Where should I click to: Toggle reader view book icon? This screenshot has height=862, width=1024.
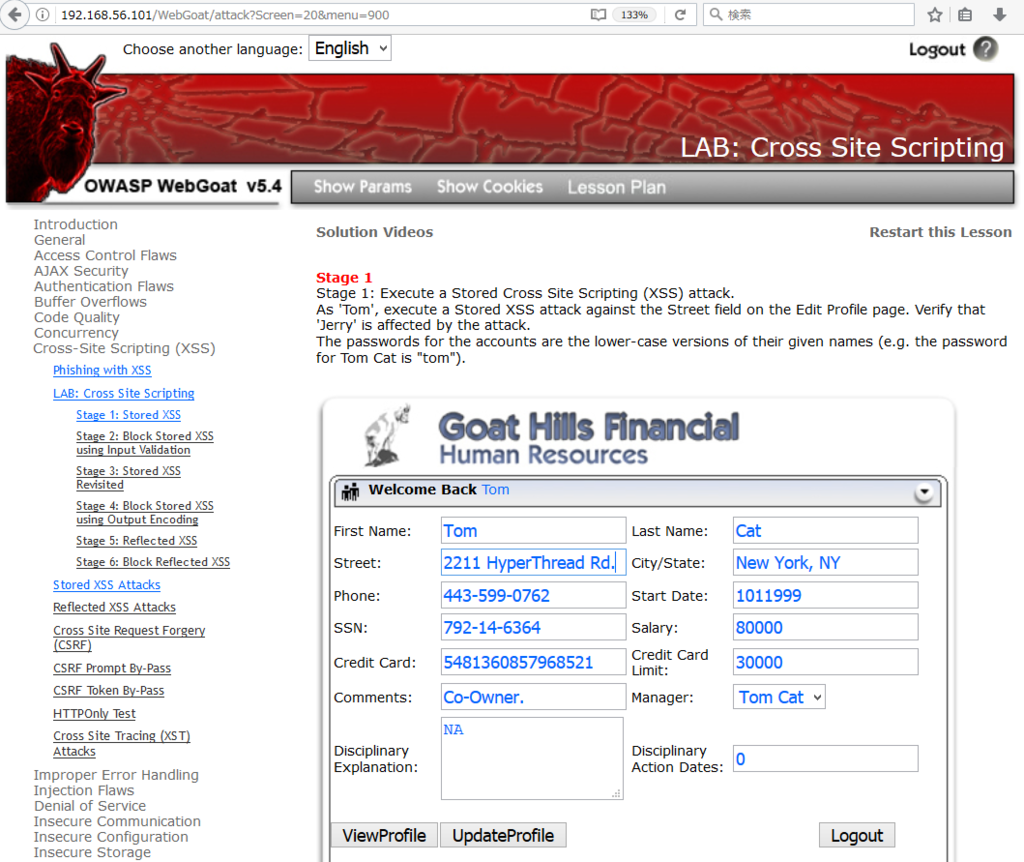598,14
